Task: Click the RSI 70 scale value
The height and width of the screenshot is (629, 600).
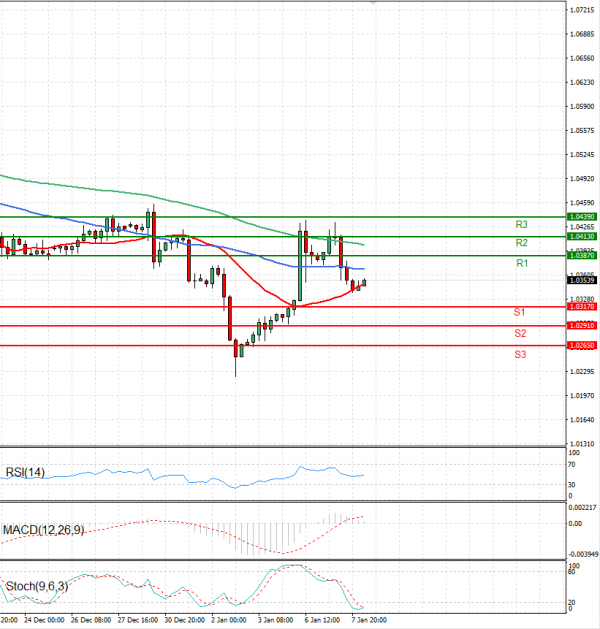Action: (x=572, y=465)
